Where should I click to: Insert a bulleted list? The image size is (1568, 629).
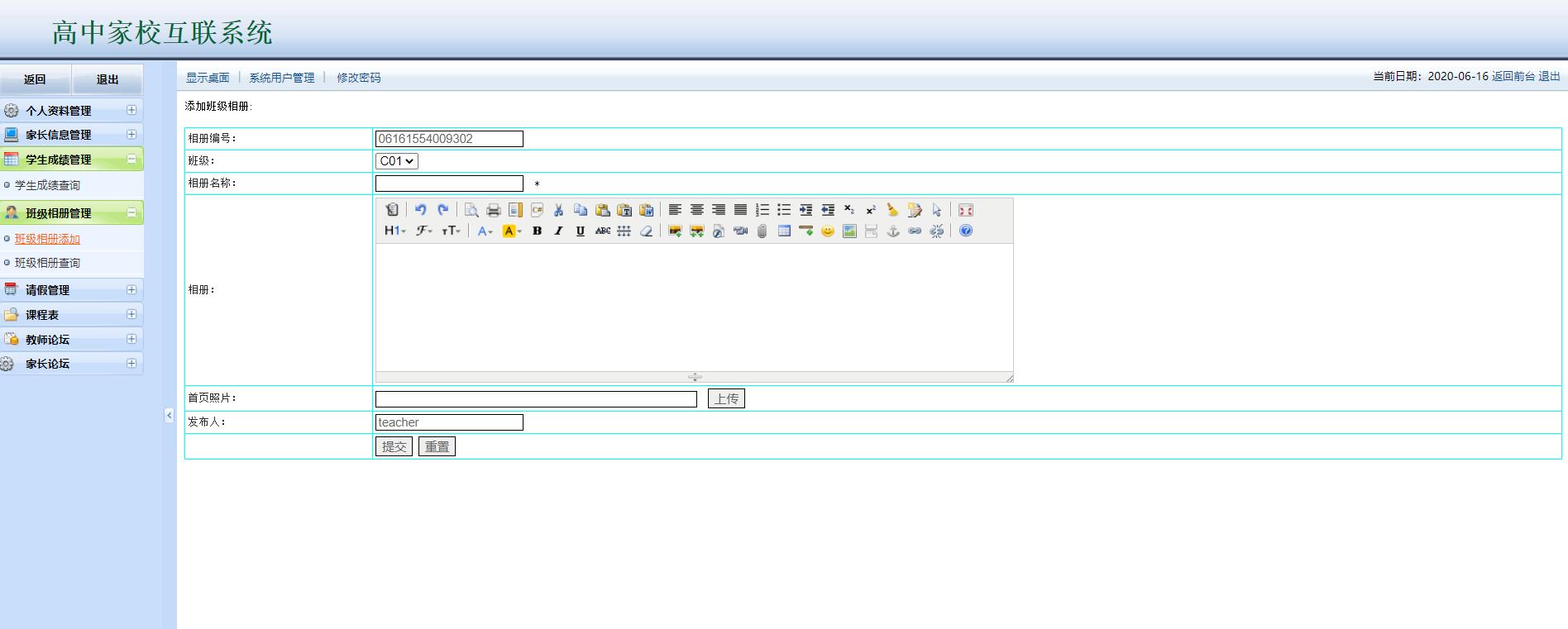pyautogui.click(x=784, y=210)
